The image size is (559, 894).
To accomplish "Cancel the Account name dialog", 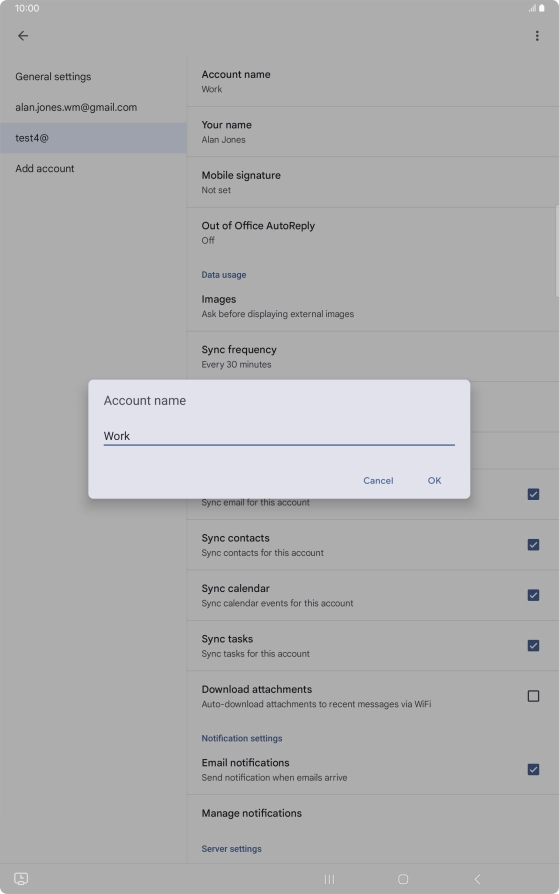I will 378,481.
